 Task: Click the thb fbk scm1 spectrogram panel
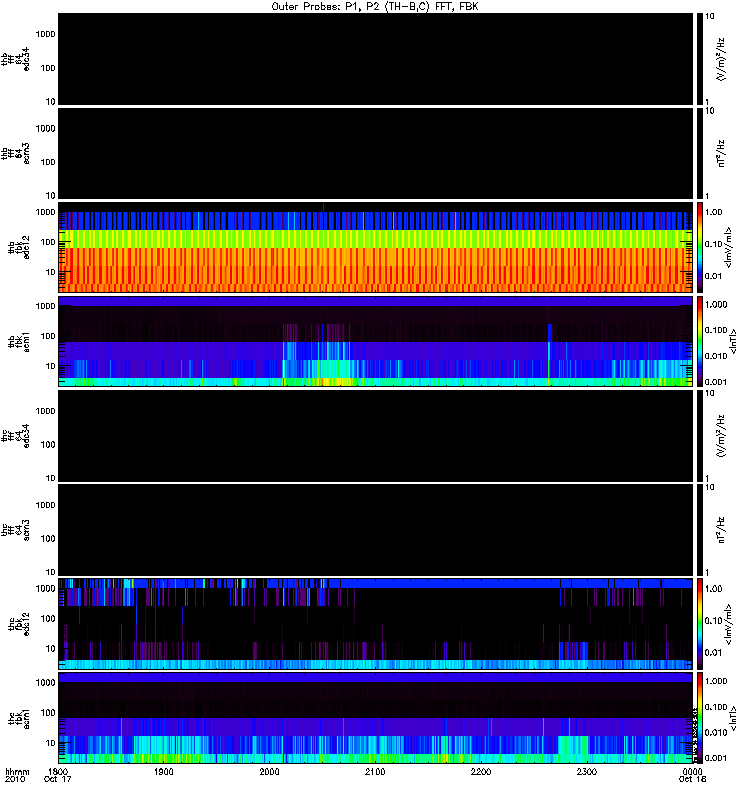point(375,341)
